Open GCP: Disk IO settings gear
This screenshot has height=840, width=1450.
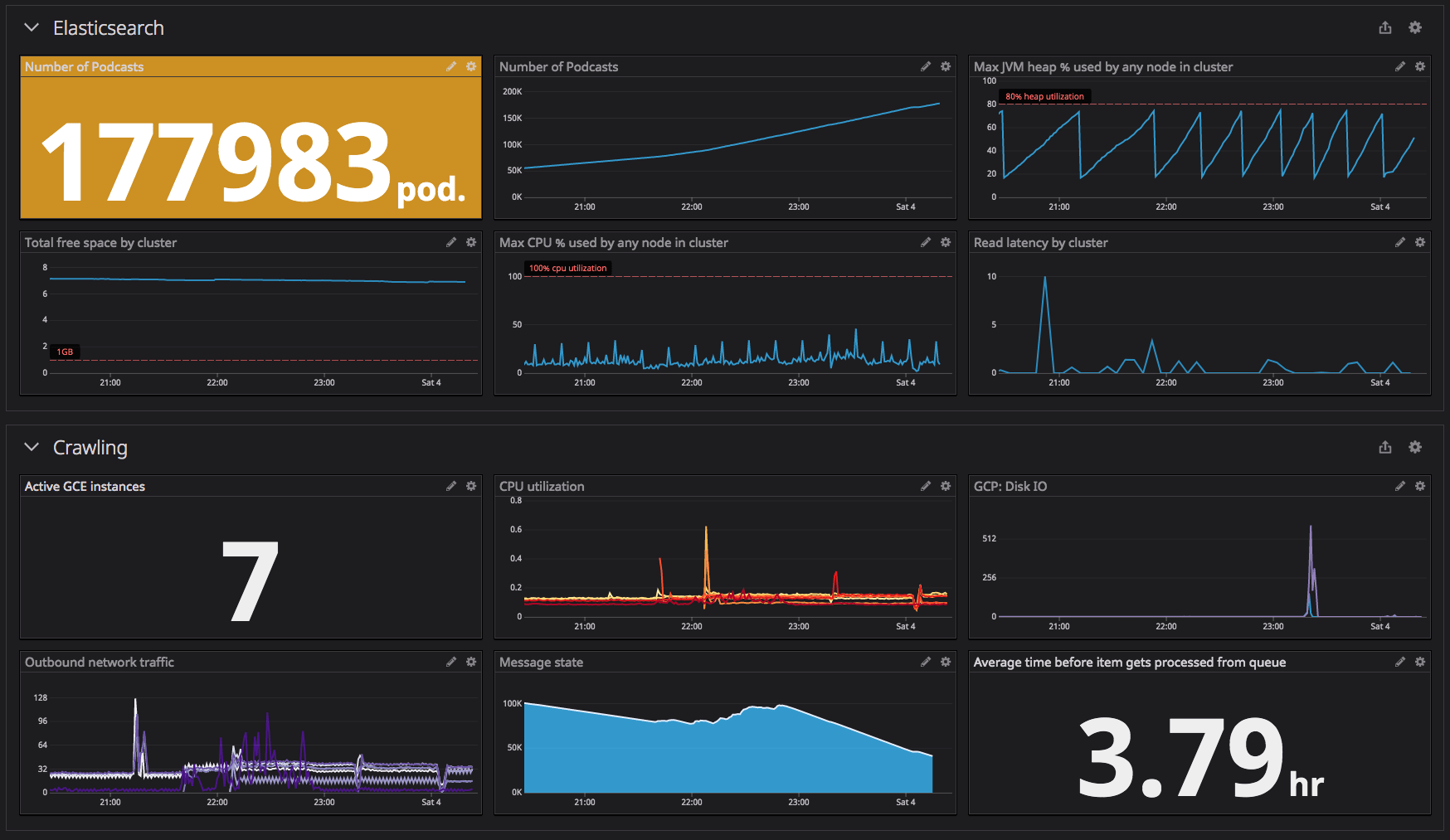pyautogui.click(x=1420, y=486)
